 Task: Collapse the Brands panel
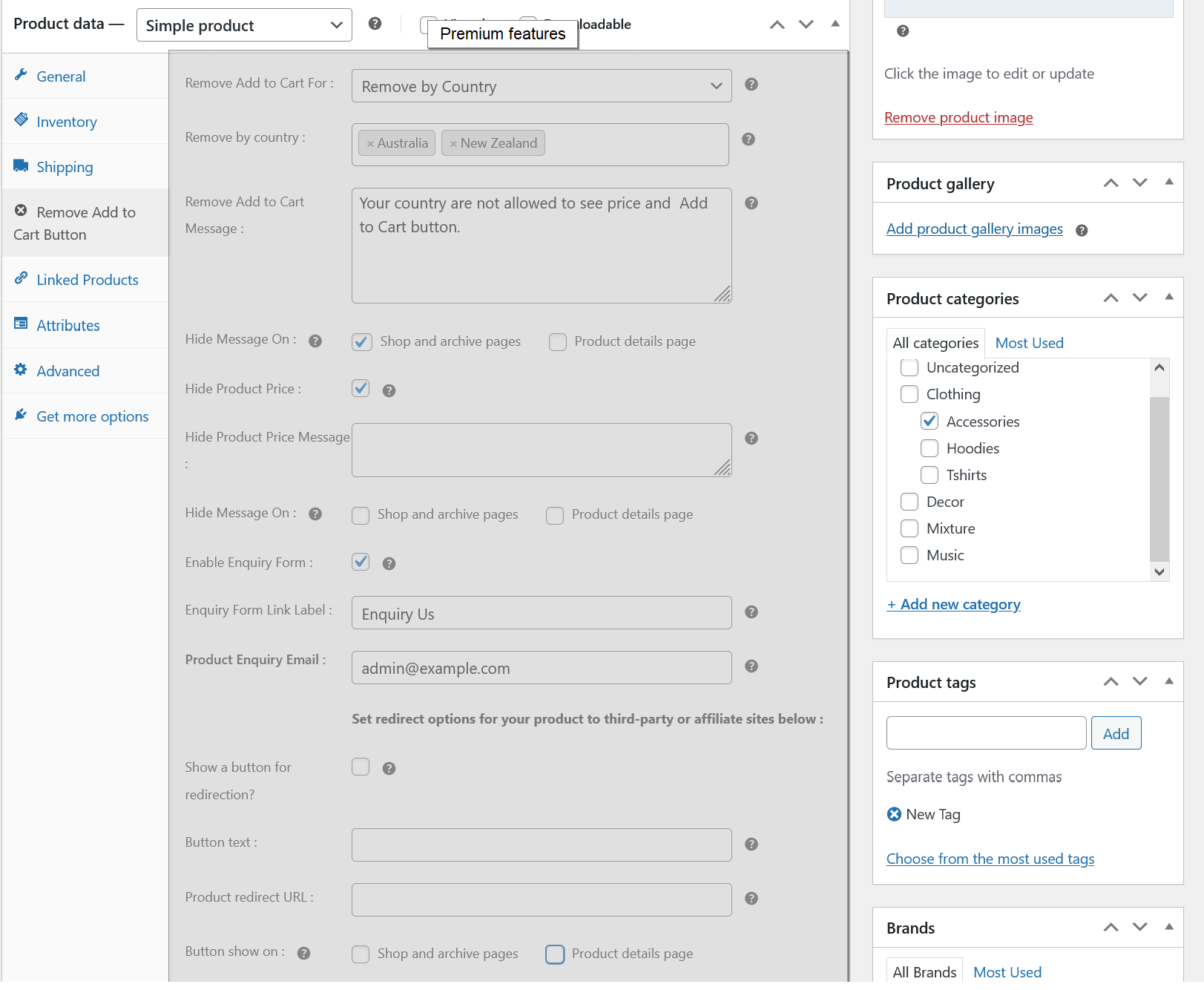click(x=1169, y=926)
